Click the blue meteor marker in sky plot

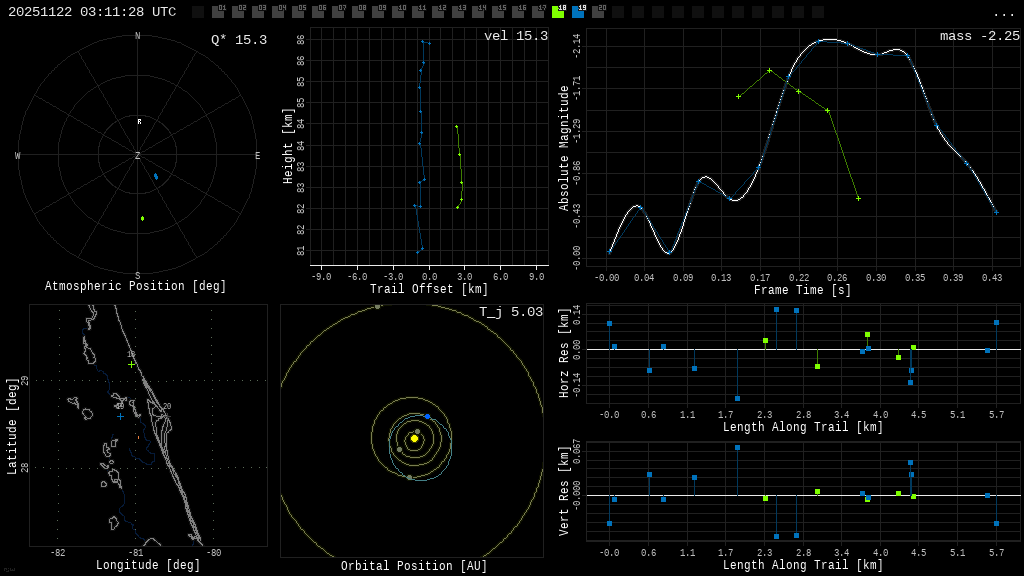[x=155, y=176]
